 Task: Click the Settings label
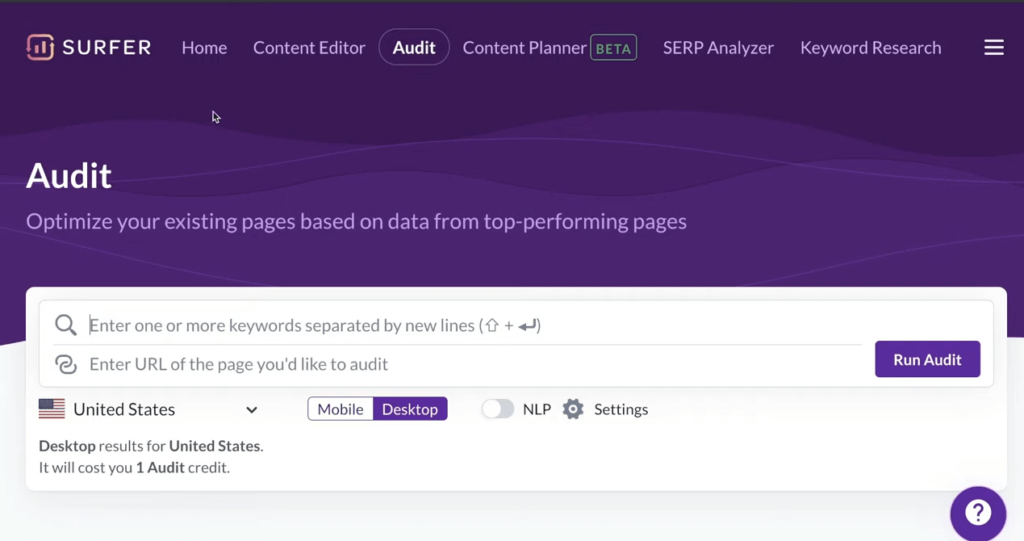point(621,410)
